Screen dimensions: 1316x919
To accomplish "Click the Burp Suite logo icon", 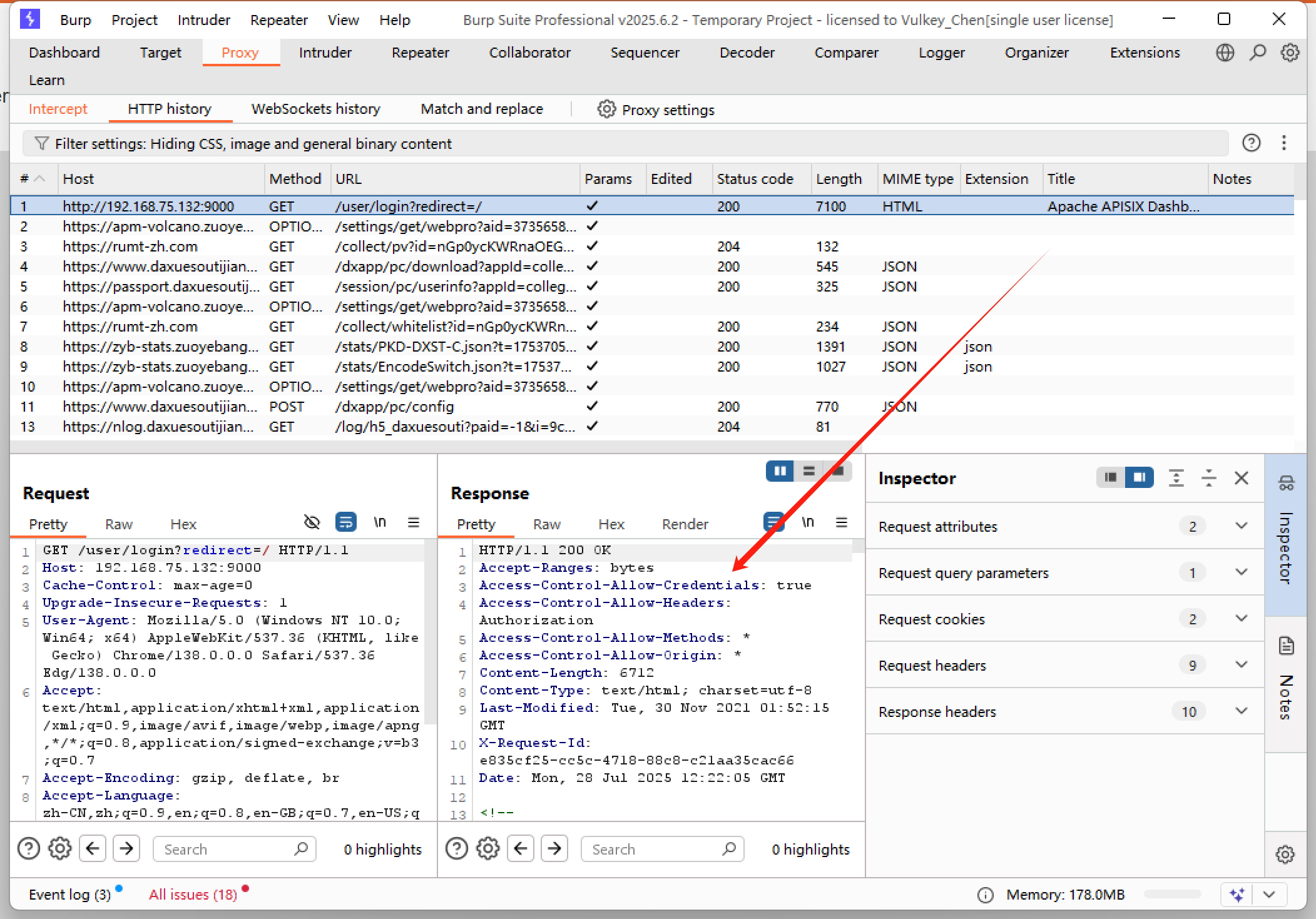I will coord(30,19).
